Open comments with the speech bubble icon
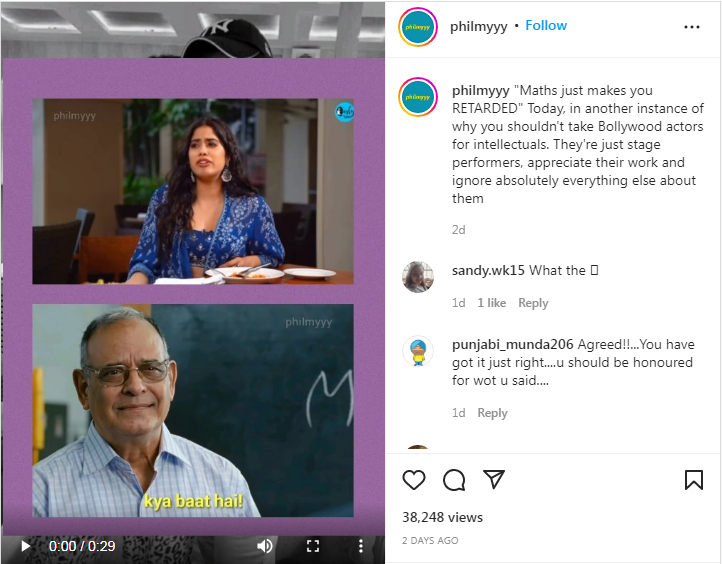 454,480
